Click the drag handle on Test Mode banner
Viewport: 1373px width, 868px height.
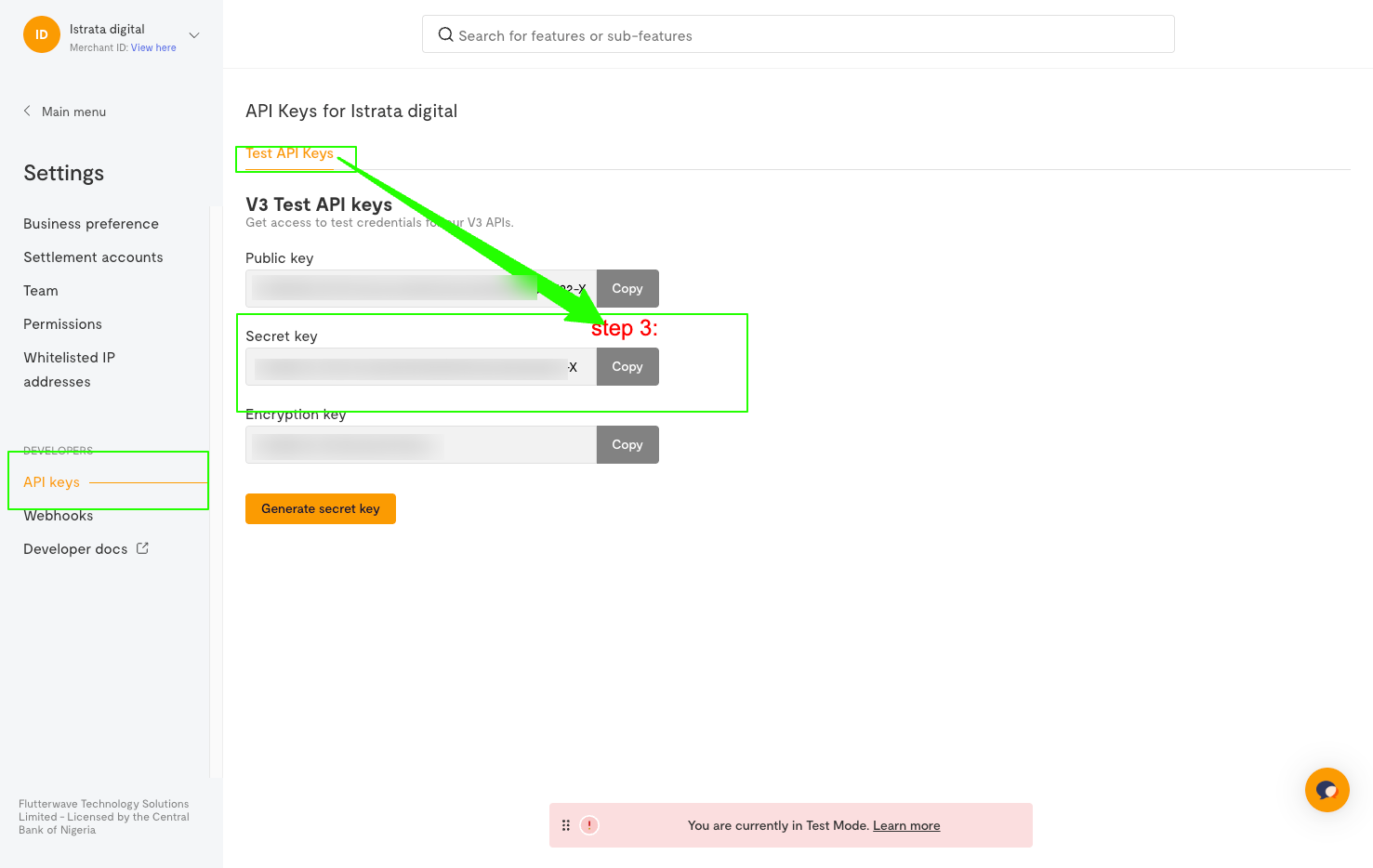pos(566,825)
